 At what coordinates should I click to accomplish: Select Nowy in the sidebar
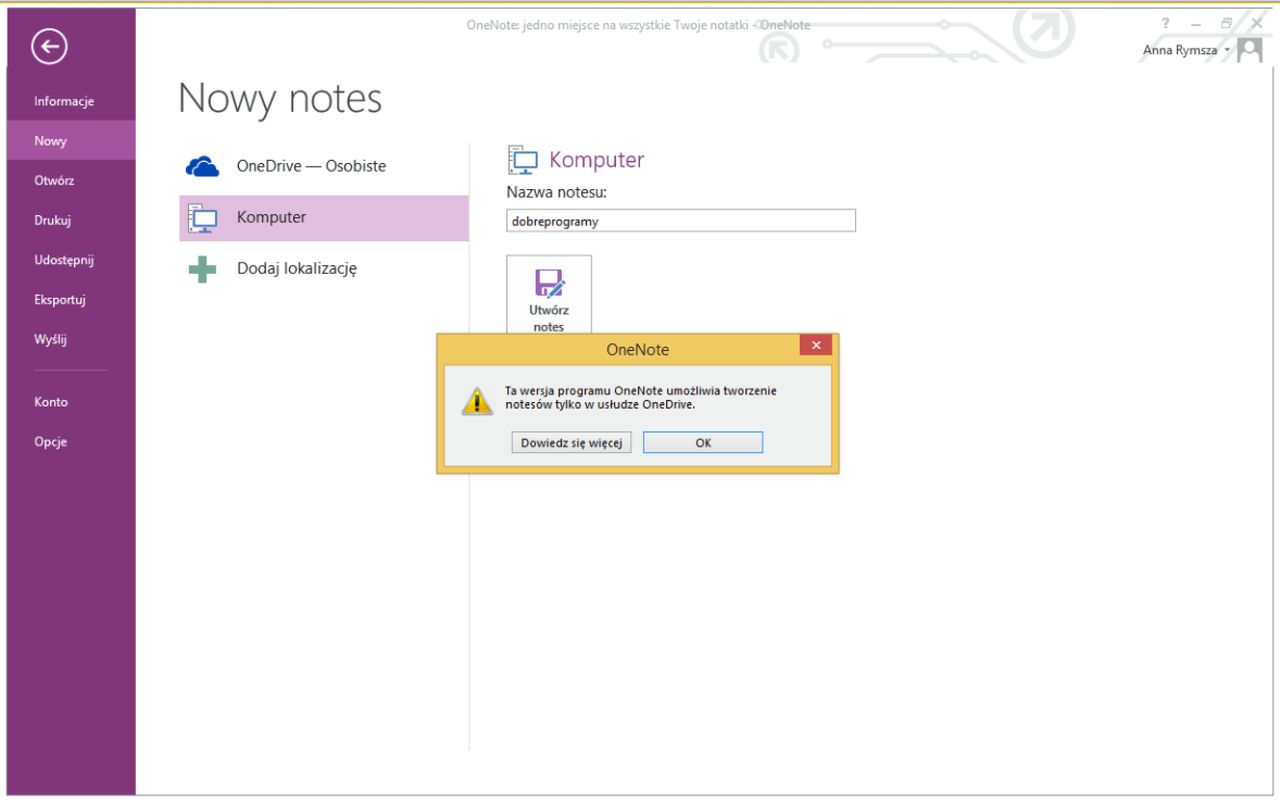71,141
